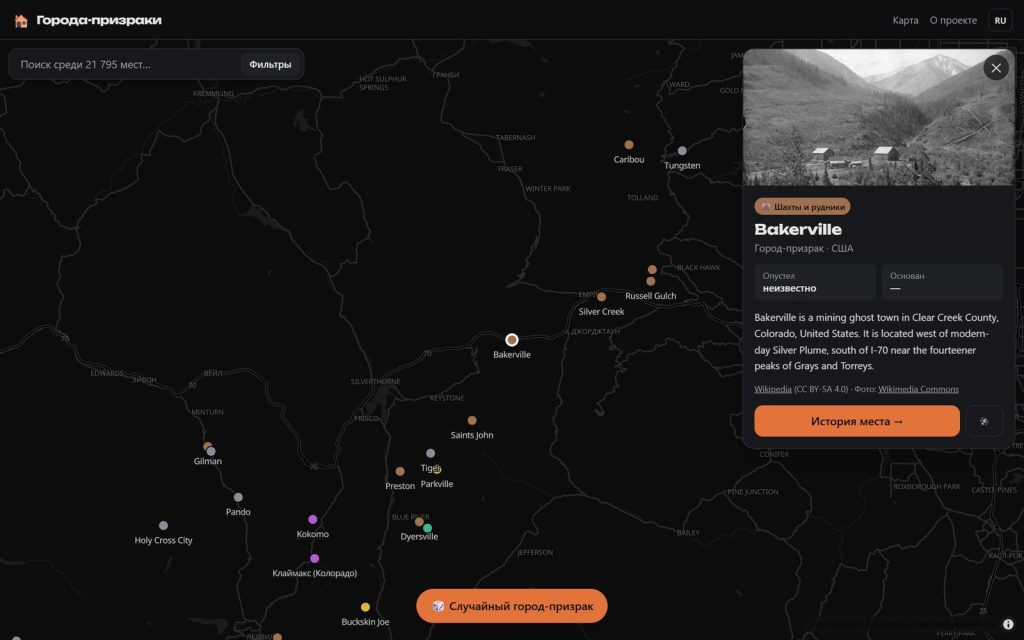Select the Pando map marker
The image size is (1024, 640).
point(238,498)
